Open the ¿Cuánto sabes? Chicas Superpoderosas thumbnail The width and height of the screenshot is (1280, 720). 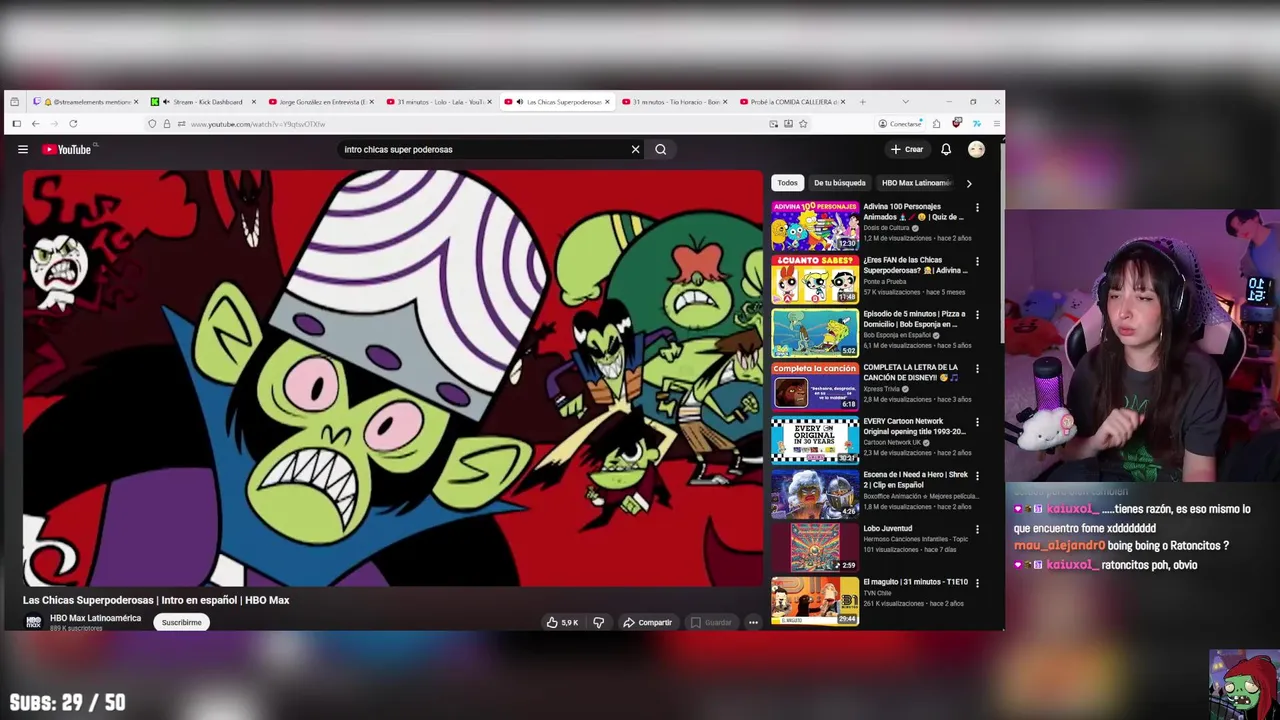click(815, 279)
